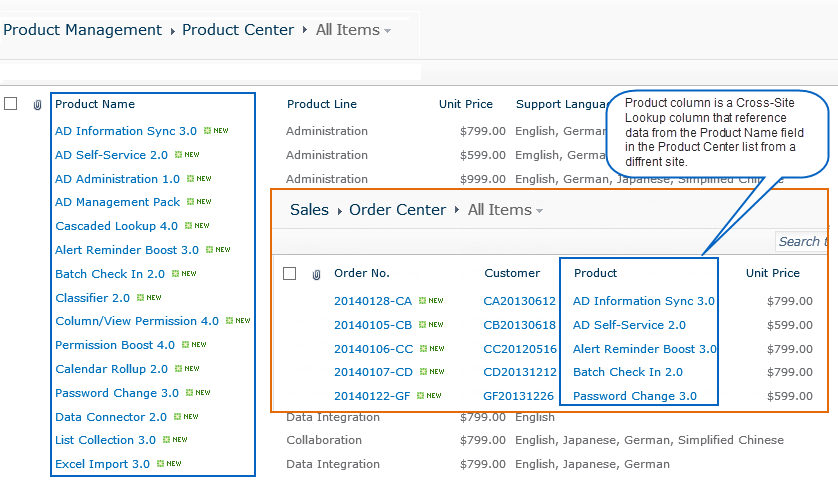
Task: Click NEW badge next to order 20140128-CA
Action: tap(431, 301)
